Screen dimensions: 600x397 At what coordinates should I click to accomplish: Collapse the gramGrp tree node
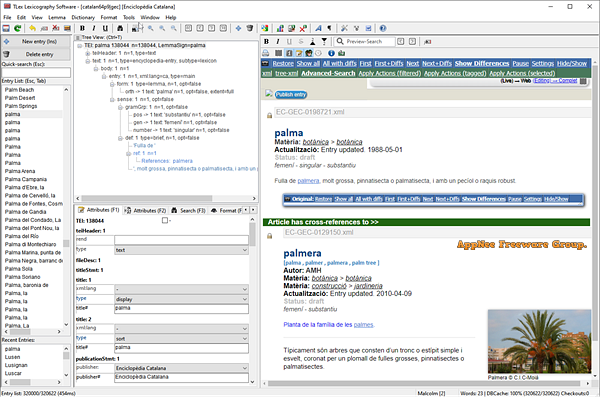[120, 107]
